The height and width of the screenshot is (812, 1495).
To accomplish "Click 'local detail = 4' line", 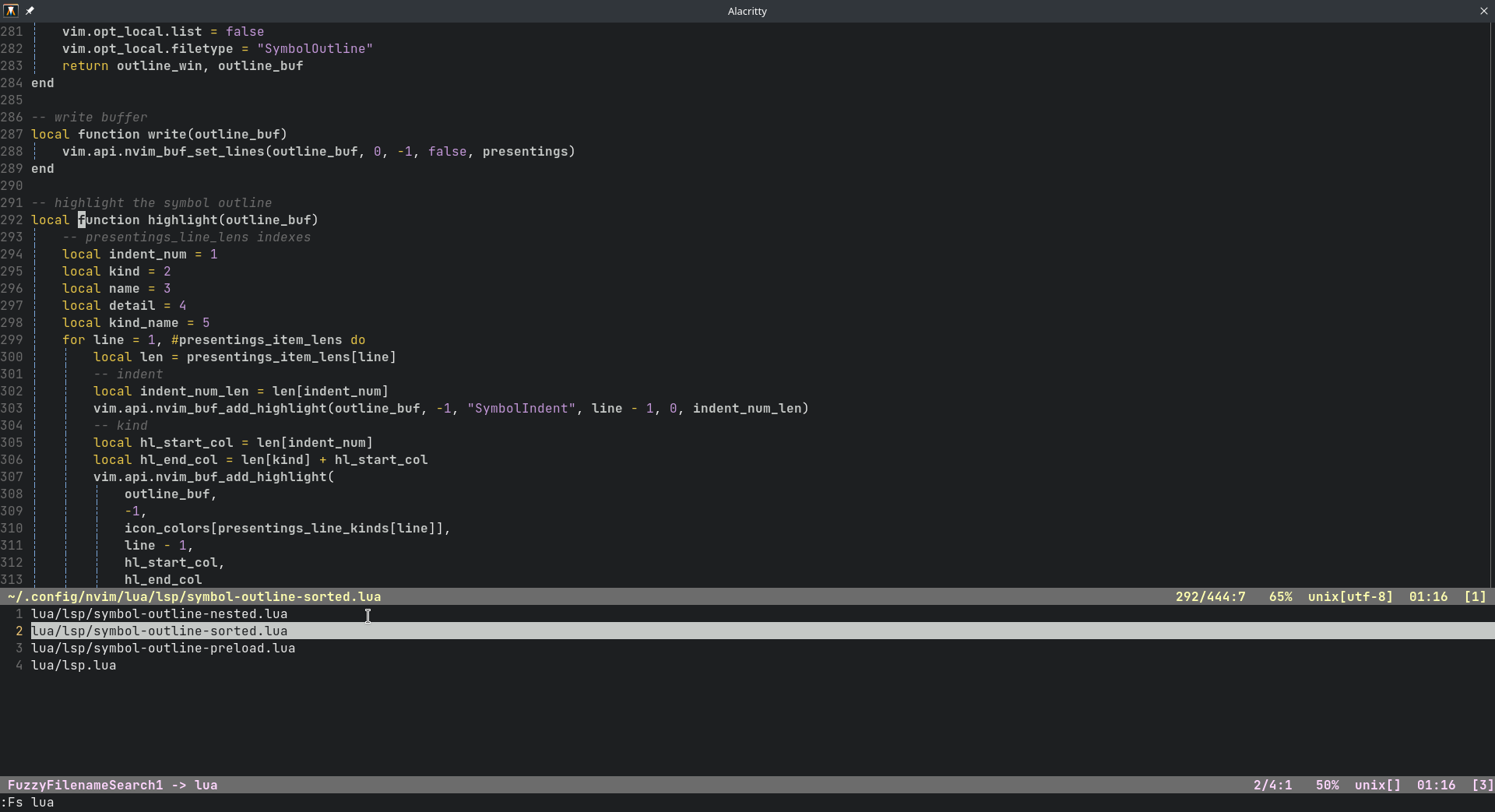I will [x=124, y=306].
